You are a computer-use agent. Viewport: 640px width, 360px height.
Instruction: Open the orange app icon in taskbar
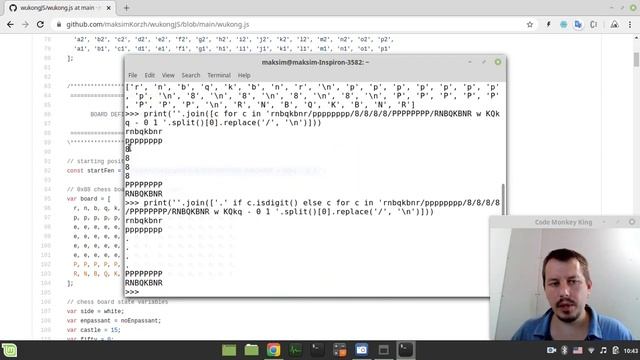coord(340,350)
